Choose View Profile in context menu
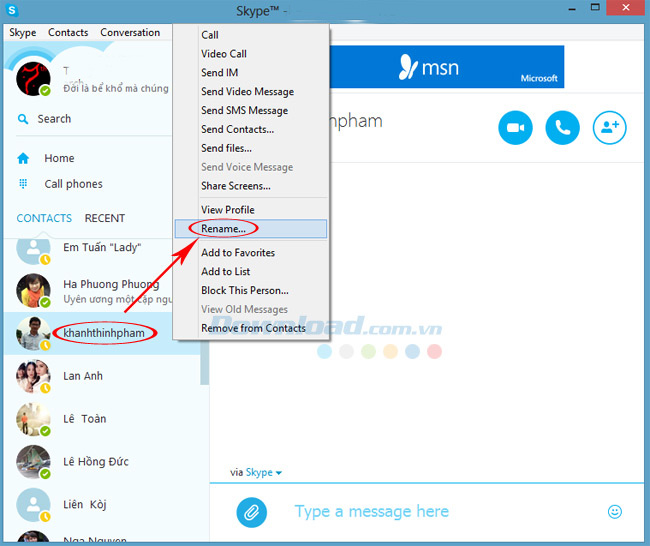The height and width of the screenshot is (546, 650). [251, 210]
